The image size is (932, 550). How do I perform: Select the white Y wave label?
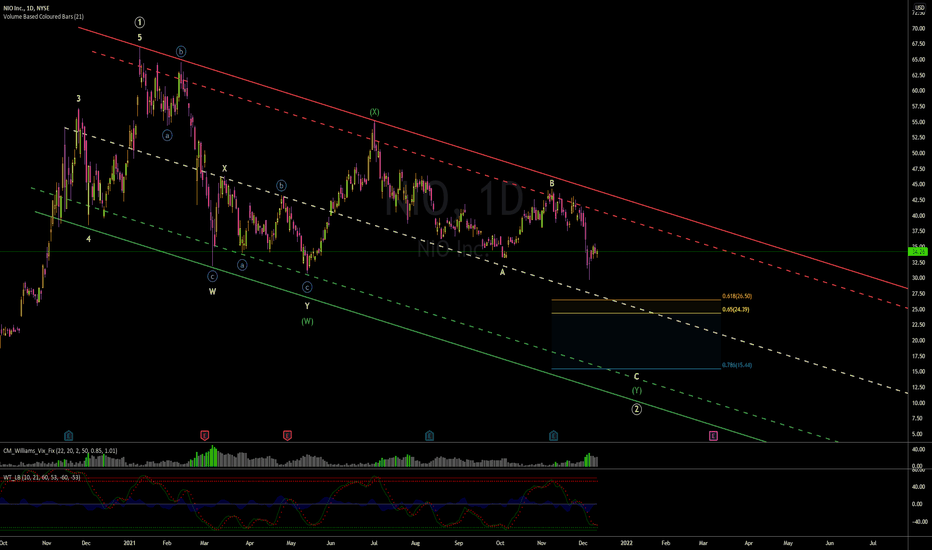click(x=307, y=306)
